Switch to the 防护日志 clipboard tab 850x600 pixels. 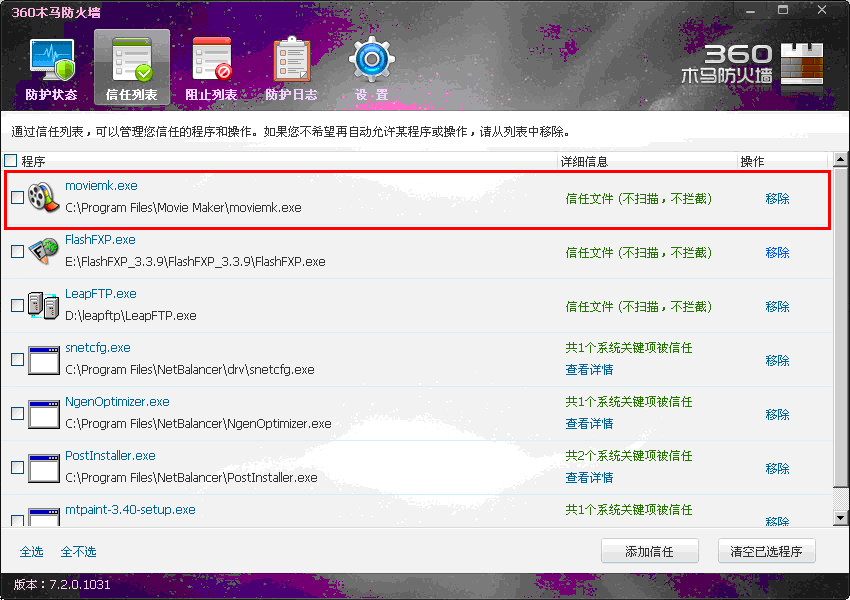pyautogui.click(x=292, y=68)
